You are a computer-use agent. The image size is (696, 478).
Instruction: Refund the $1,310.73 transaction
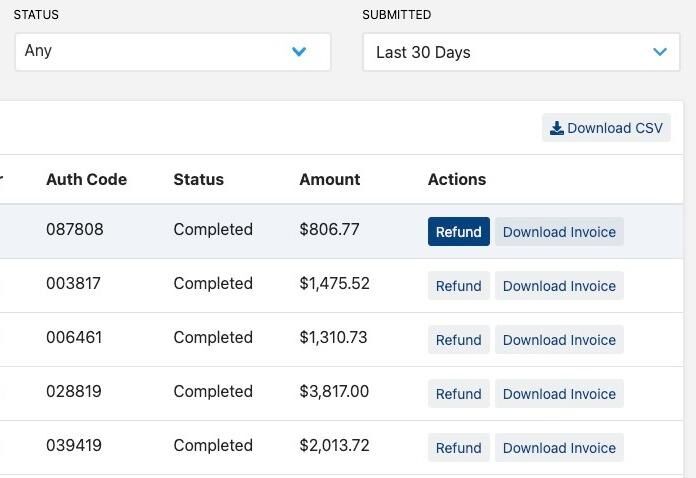459,340
